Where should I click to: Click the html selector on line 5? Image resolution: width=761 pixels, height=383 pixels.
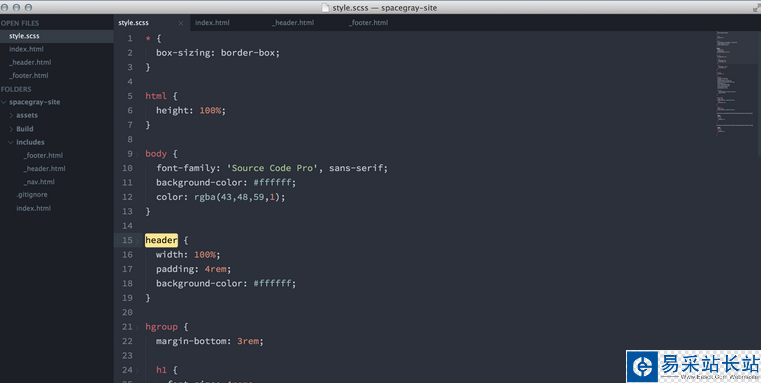[x=156, y=96]
